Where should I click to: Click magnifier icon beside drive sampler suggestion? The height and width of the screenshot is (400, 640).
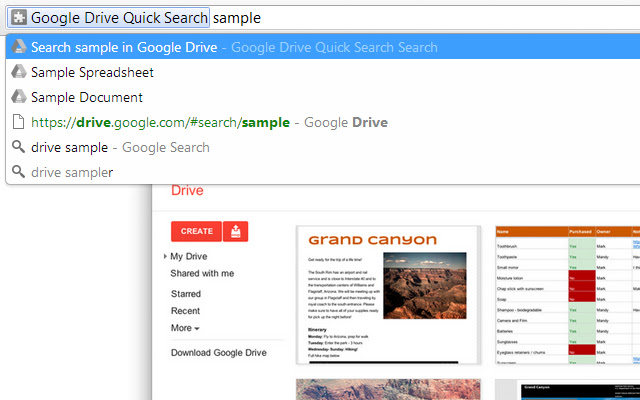[x=18, y=172]
